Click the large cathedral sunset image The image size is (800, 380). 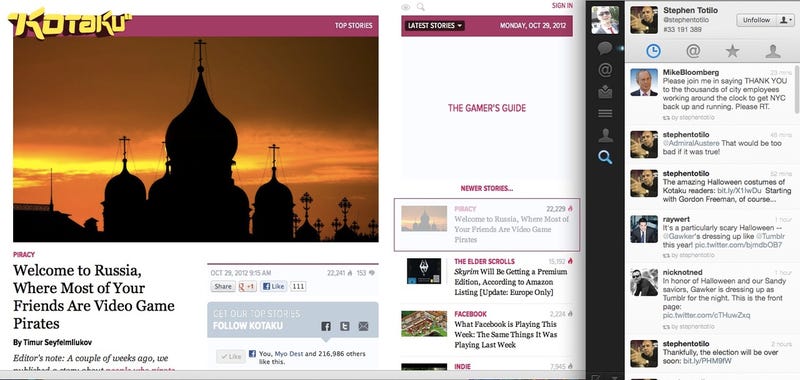[196, 139]
